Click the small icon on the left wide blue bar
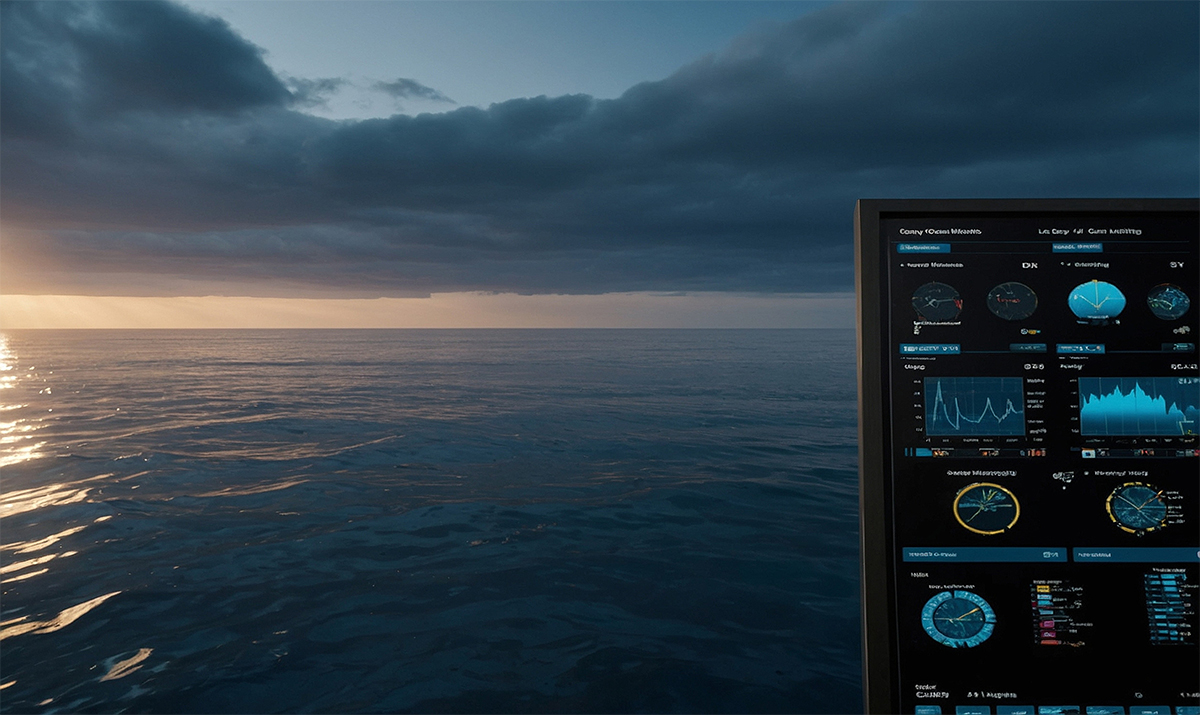1200x715 pixels. 1050,554
